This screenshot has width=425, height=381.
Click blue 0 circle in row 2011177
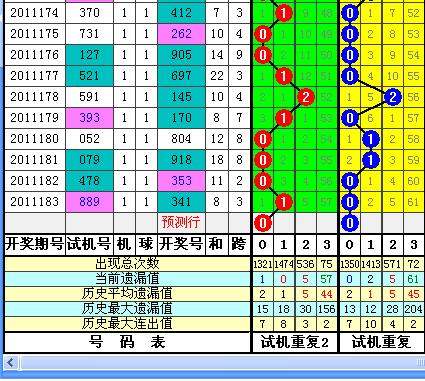pos(350,76)
